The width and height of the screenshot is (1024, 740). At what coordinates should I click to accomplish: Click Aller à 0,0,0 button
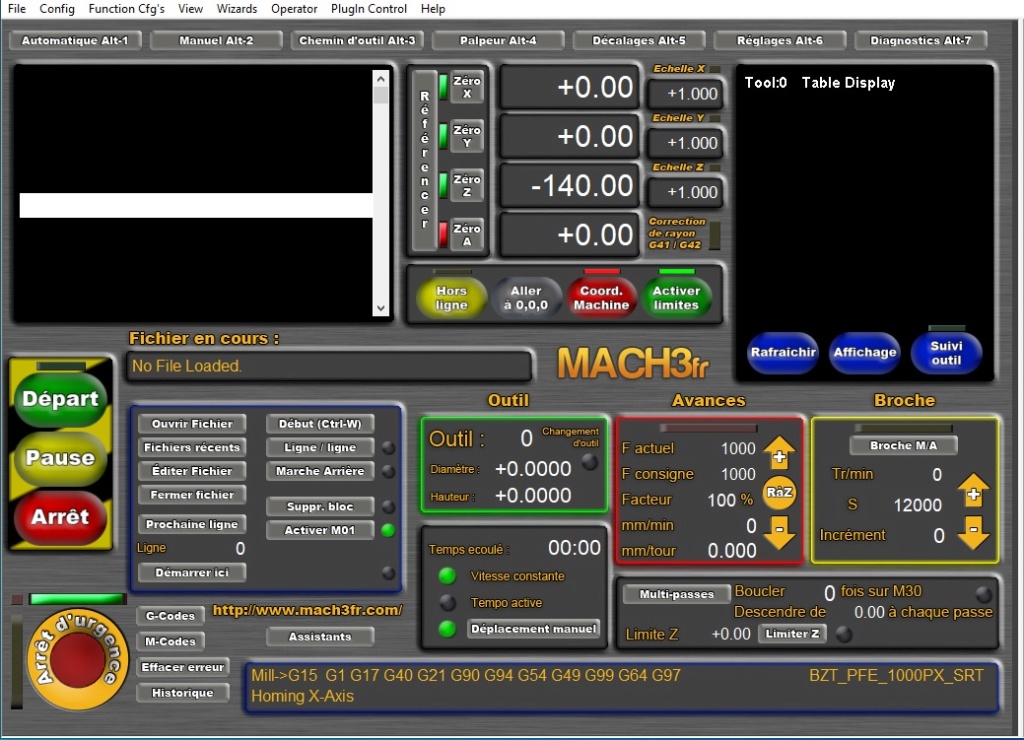tap(526, 298)
